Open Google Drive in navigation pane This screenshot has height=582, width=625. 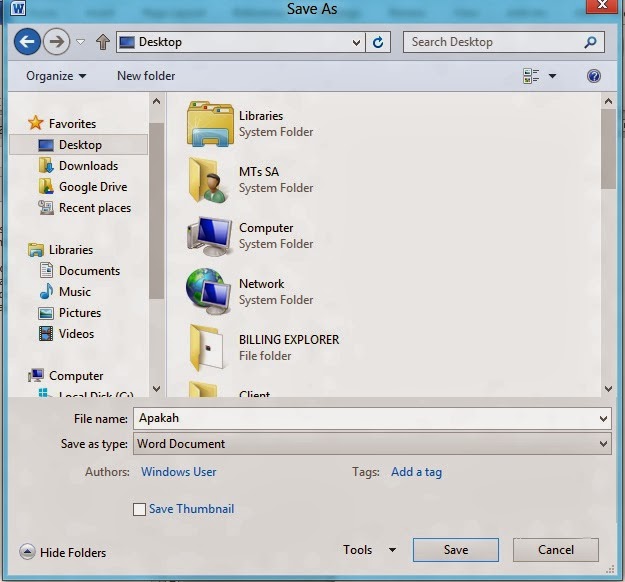(x=93, y=187)
